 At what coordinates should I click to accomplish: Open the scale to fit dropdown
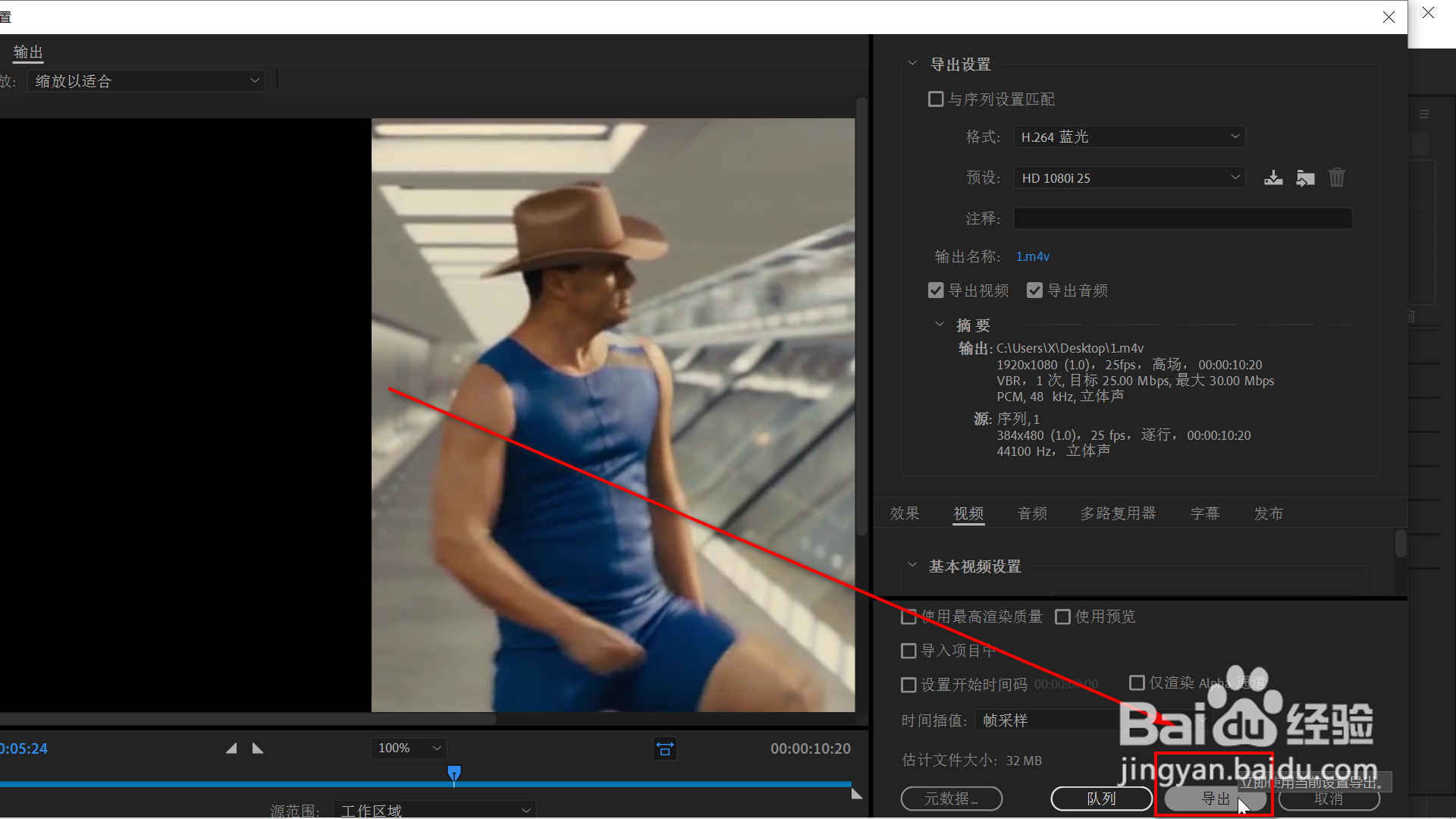click(x=146, y=81)
